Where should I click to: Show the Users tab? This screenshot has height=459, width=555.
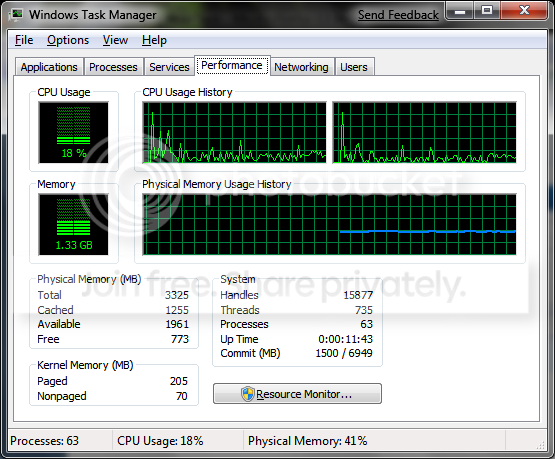(354, 67)
